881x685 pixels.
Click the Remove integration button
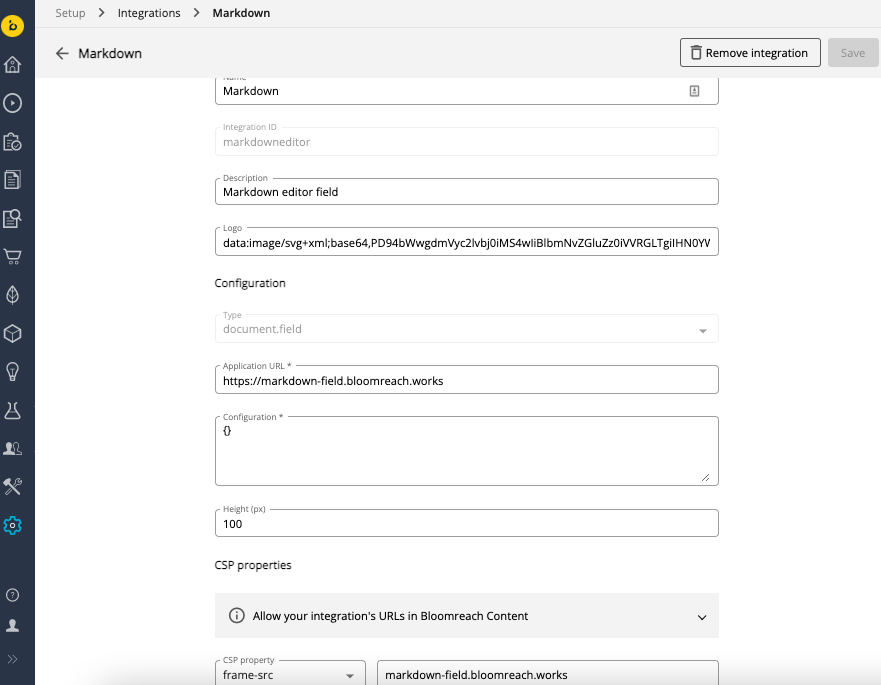point(750,52)
